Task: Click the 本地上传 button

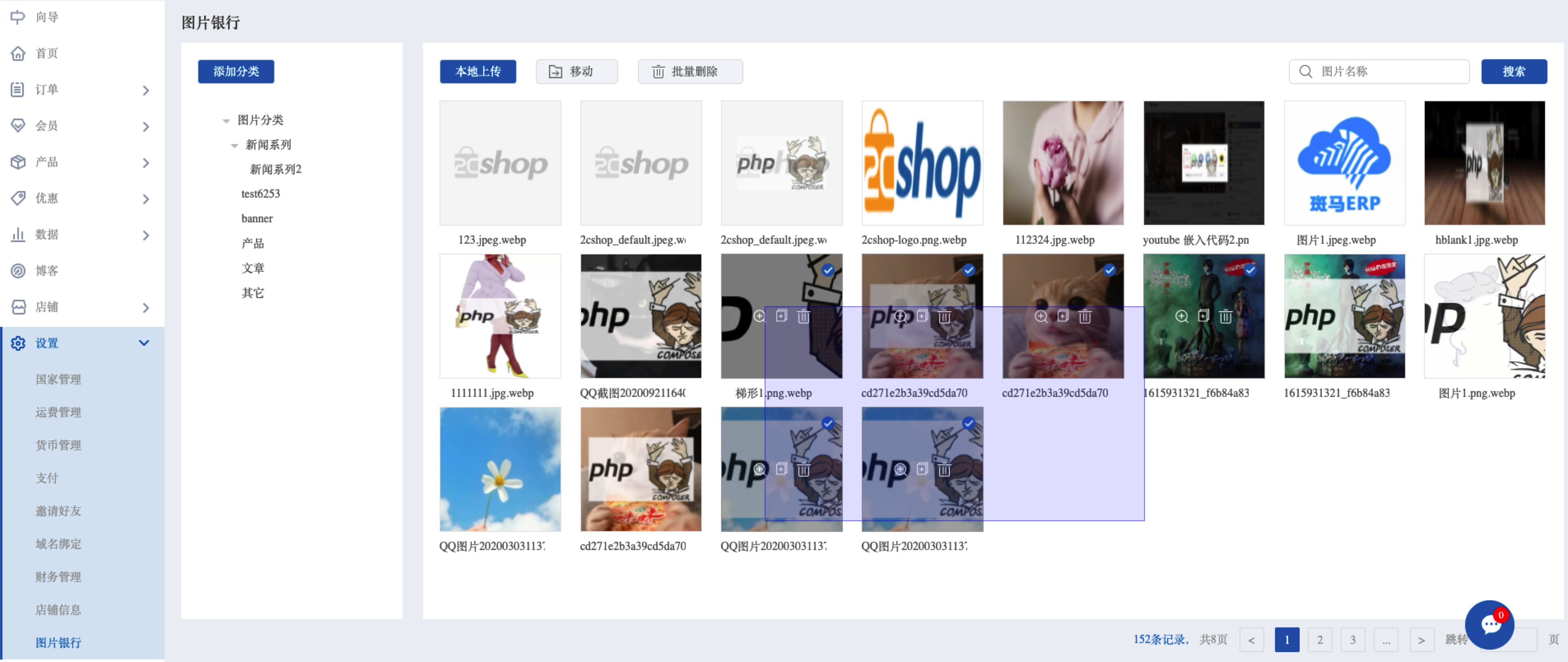Action: (x=478, y=71)
